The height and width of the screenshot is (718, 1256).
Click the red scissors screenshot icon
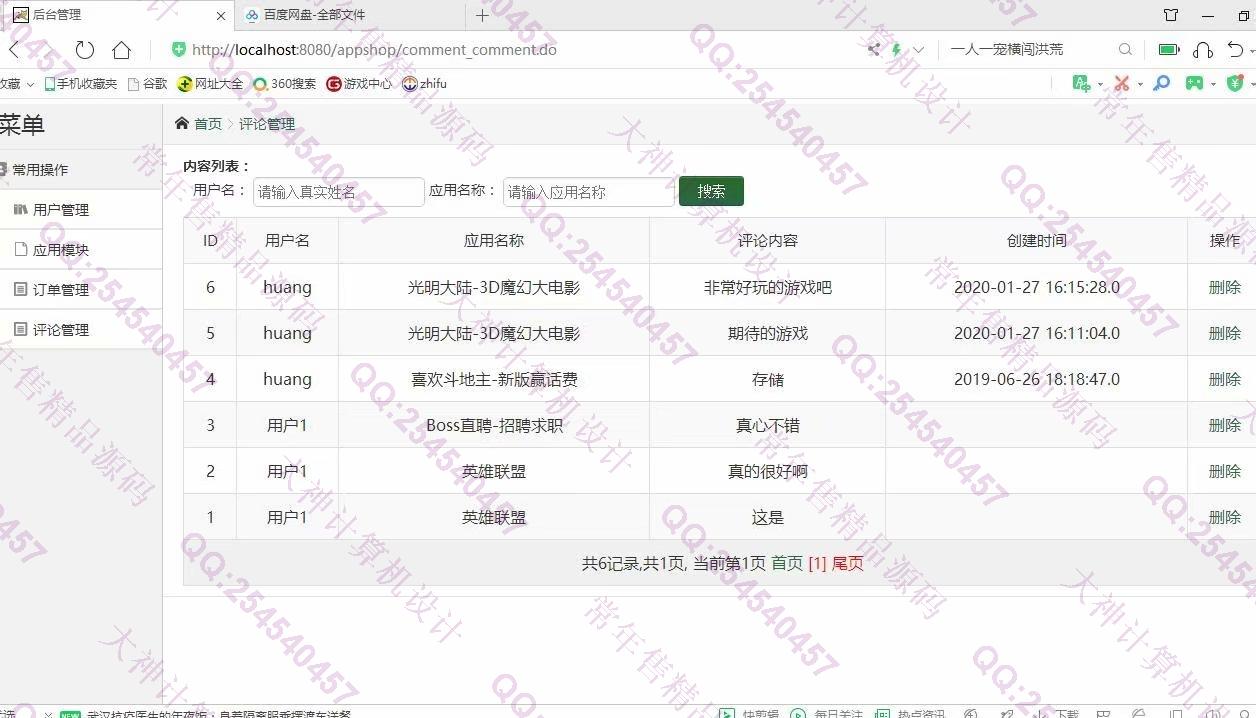click(1122, 84)
